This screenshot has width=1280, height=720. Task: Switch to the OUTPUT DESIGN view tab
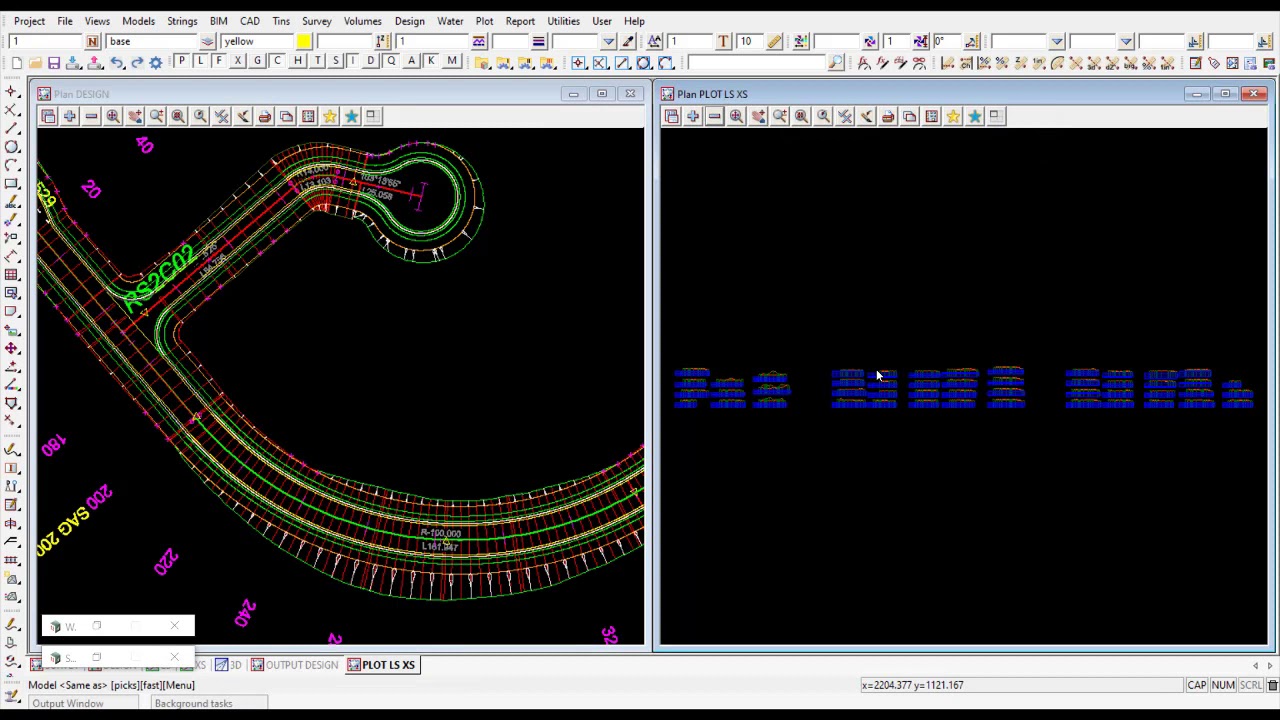[294, 665]
